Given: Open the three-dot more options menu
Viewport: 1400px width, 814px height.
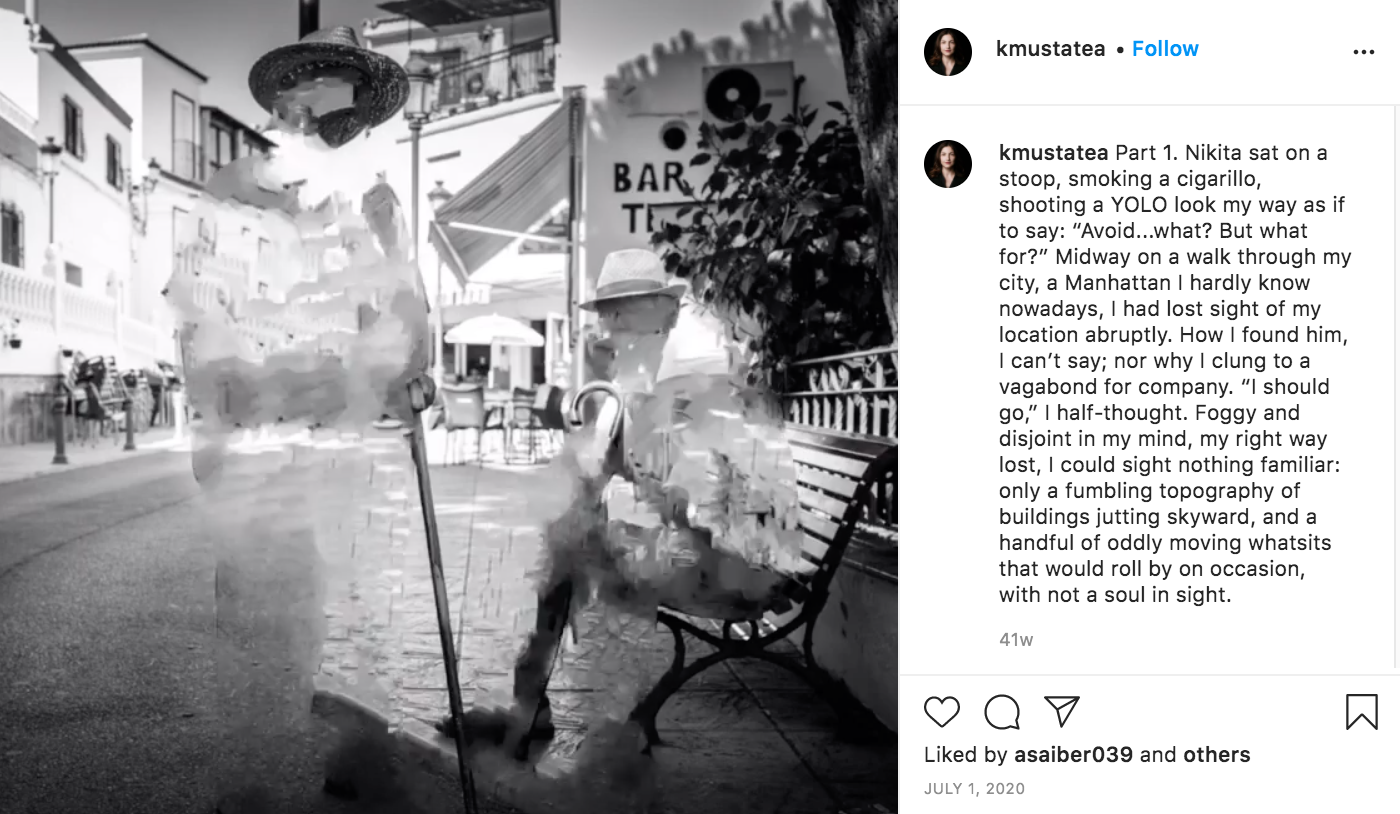Looking at the screenshot, I should click(1364, 52).
